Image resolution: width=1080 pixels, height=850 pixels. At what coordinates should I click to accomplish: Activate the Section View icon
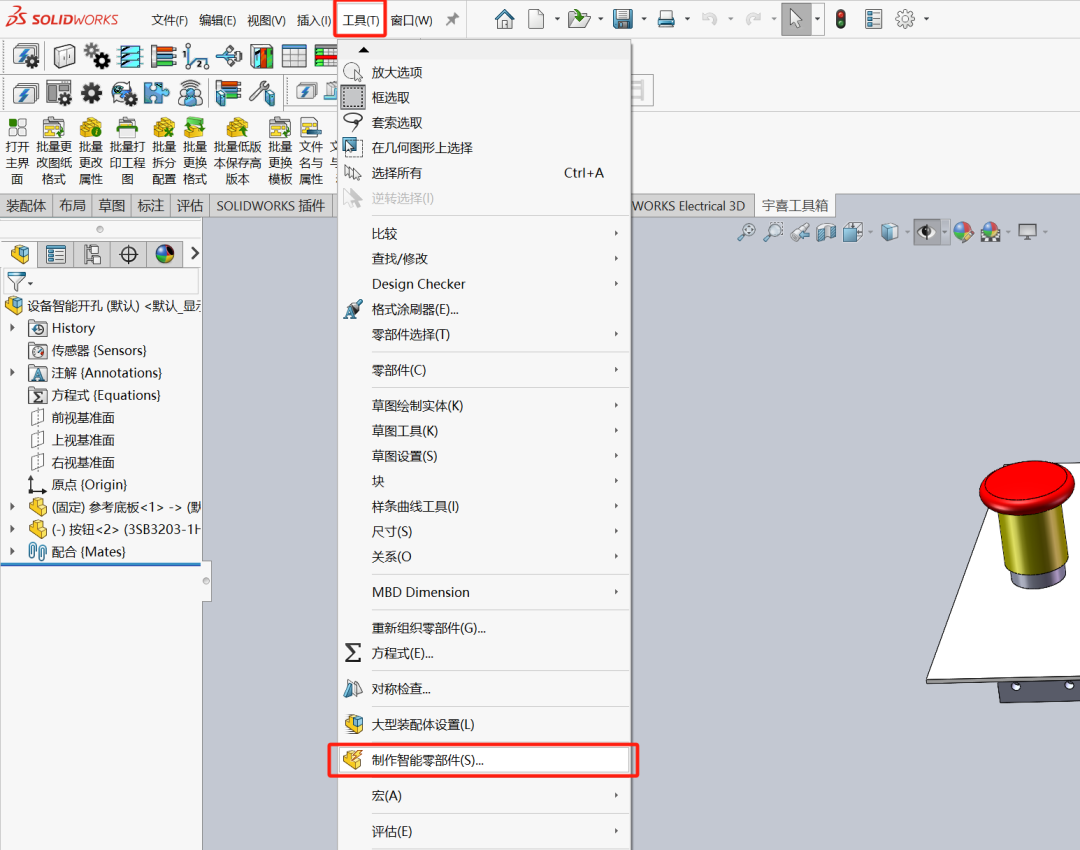pyautogui.click(x=826, y=232)
